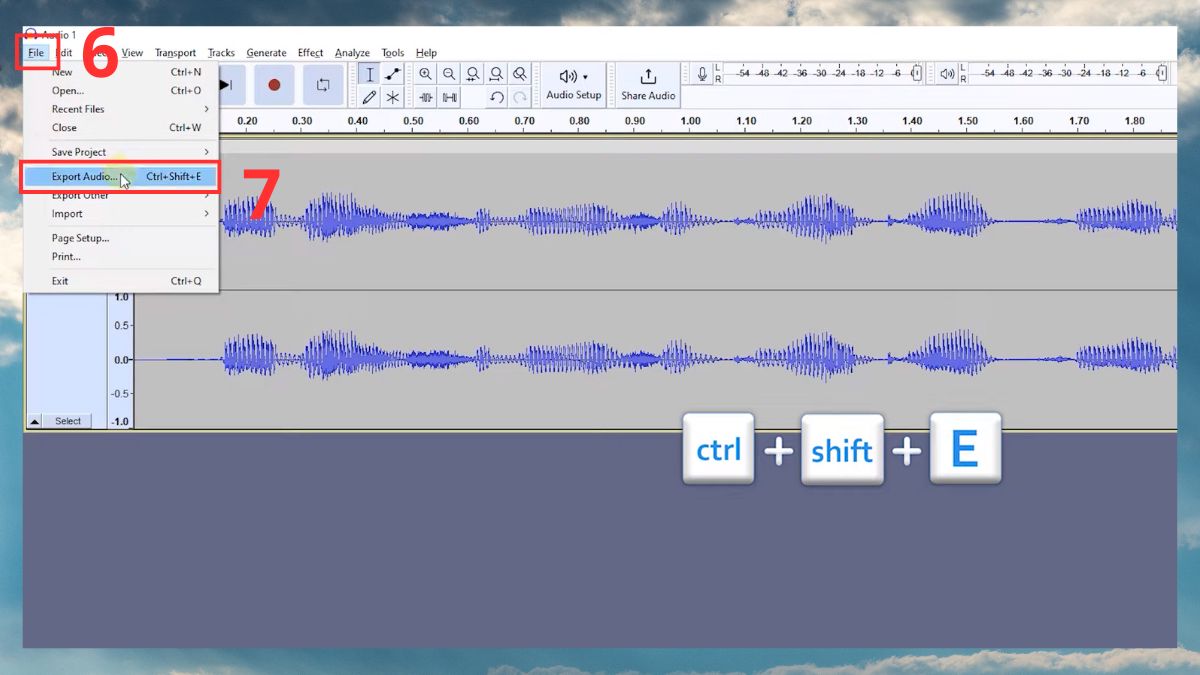
Task: Click the recording level slider handle
Action: 916,74
